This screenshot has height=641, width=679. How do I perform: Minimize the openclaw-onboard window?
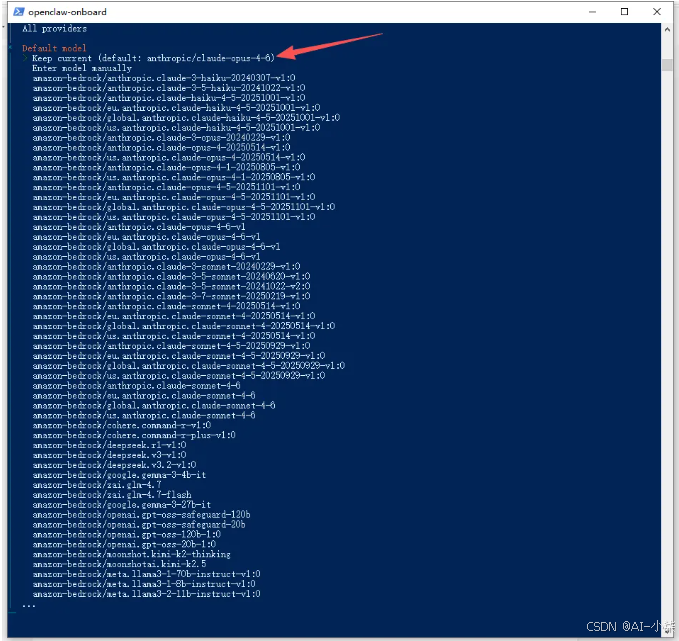click(592, 12)
